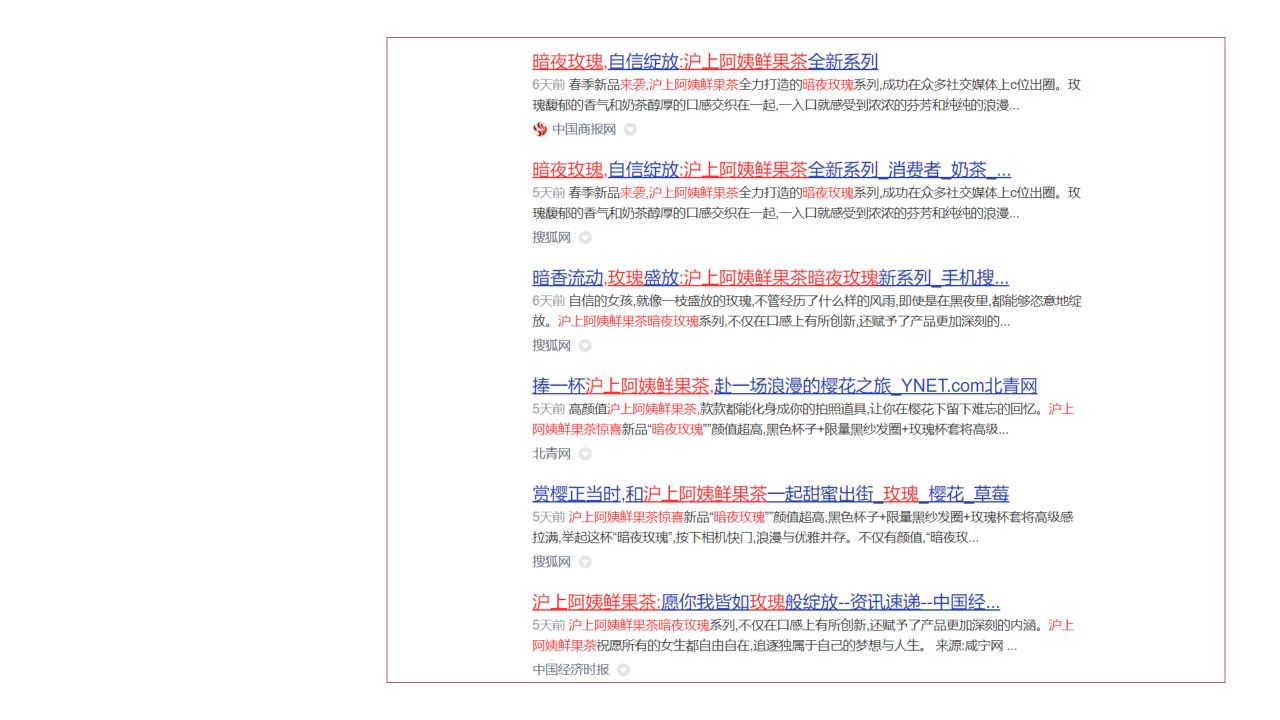Open dropdown arrow beside 中国商报网 source
This screenshot has width=1280, height=720.
630,129
